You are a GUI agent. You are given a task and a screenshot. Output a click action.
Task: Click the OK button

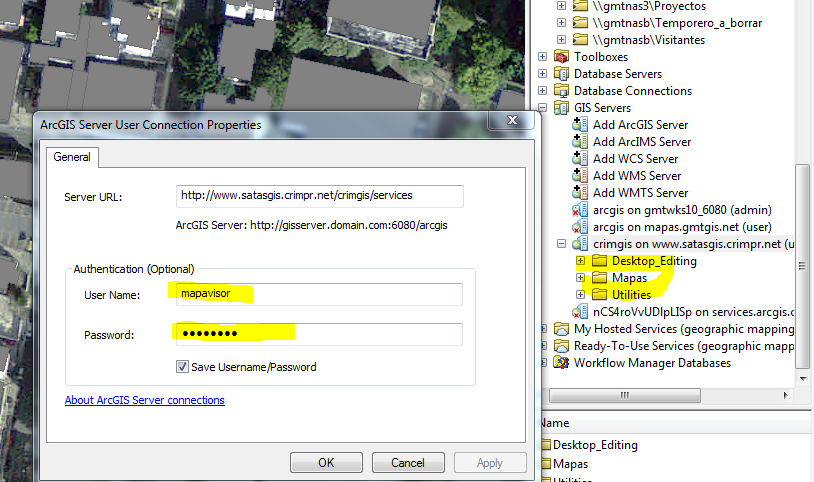click(x=326, y=462)
